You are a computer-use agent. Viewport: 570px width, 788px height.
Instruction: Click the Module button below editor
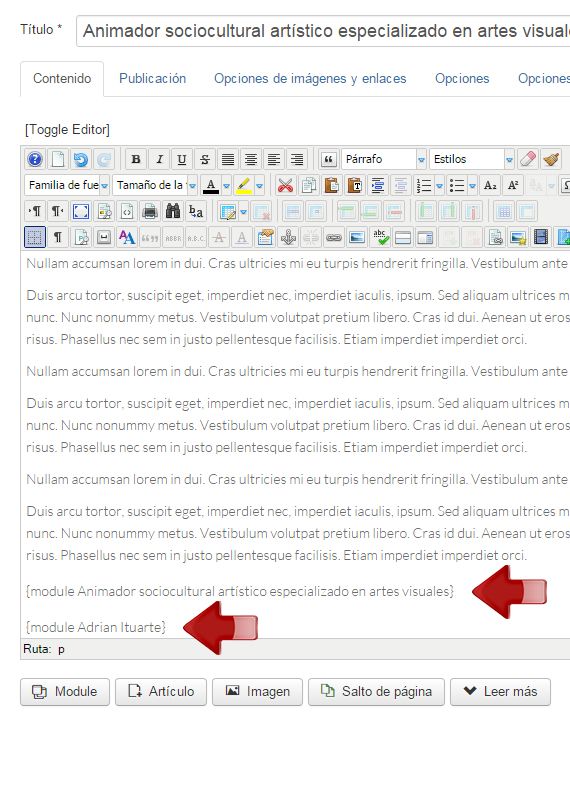[65, 692]
